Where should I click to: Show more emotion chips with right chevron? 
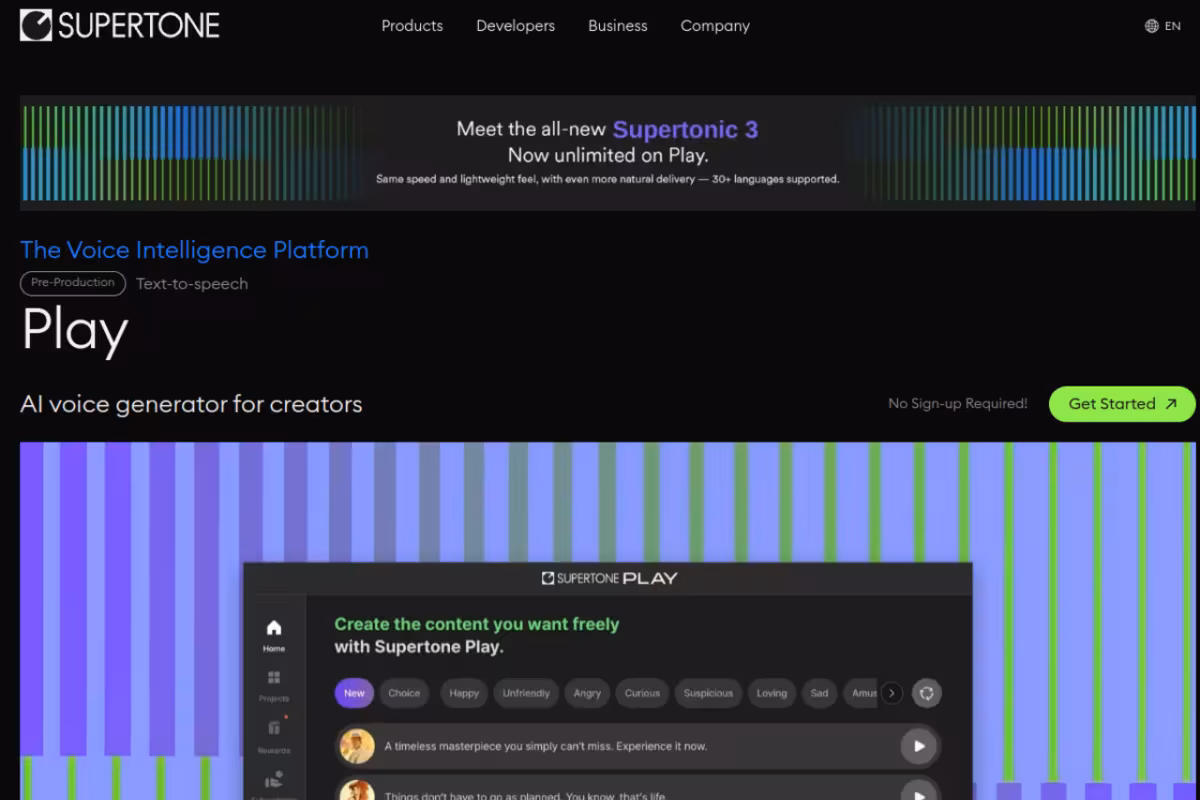[x=892, y=693]
